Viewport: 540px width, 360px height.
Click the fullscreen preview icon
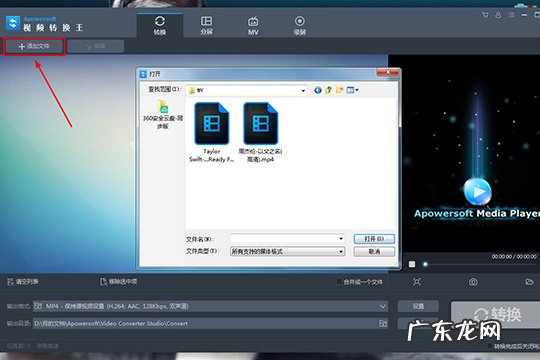pos(417,282)
